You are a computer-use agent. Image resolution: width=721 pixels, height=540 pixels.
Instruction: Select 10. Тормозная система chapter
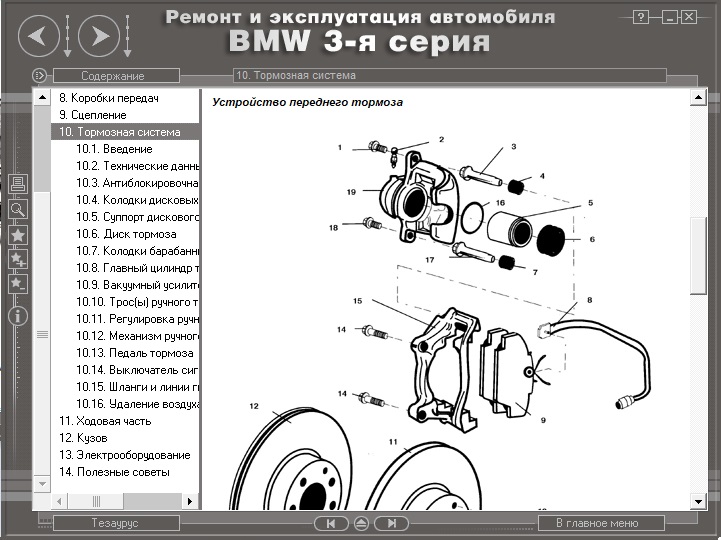click(x=125, y=132)
